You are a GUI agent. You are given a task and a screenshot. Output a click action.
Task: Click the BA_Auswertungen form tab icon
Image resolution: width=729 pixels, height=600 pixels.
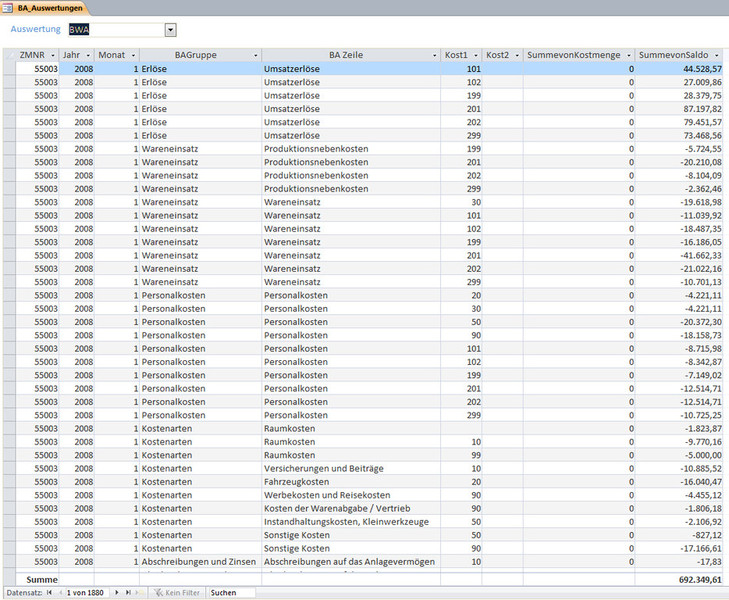7,8
